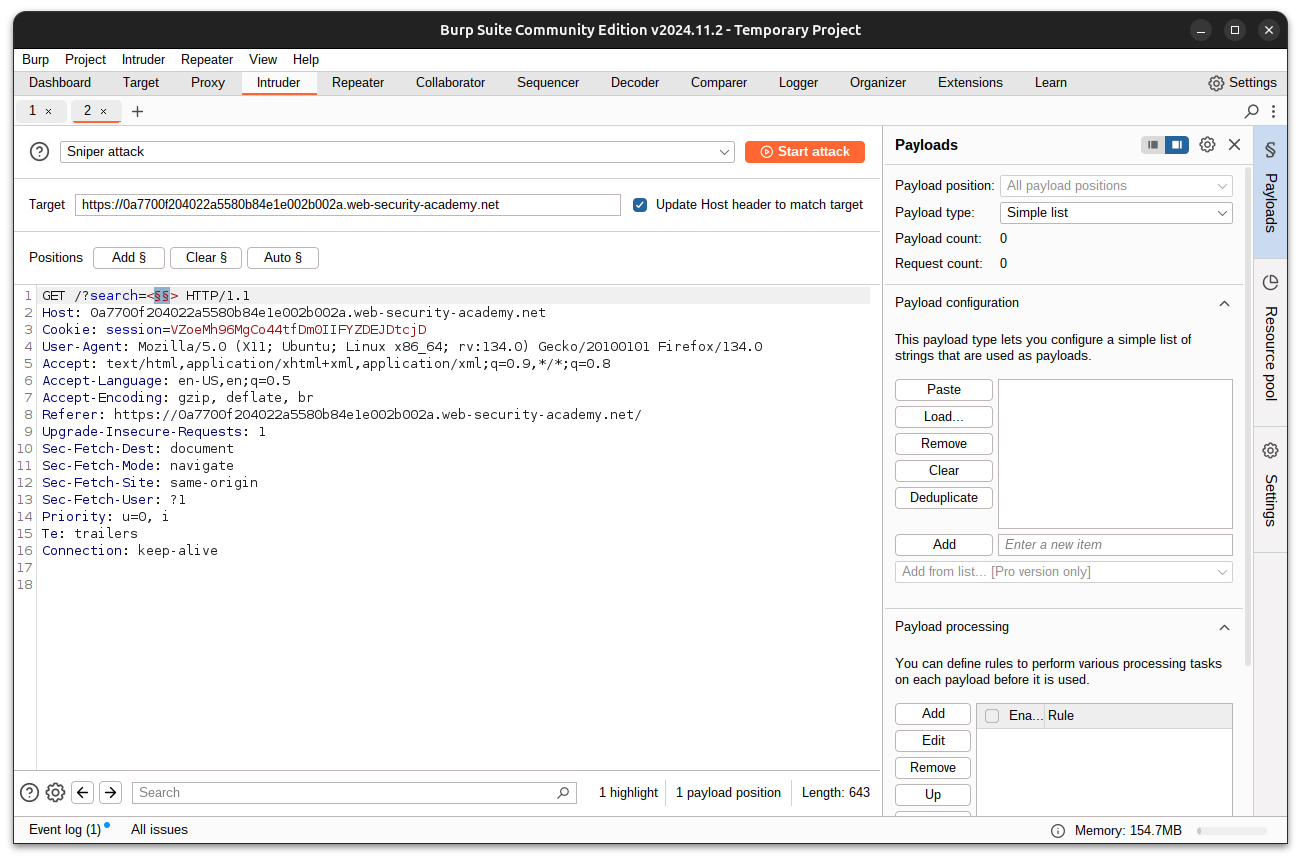The image size is (1301, 860).
Task: Go to next search match arrow
Action: (x=111, y=793)
